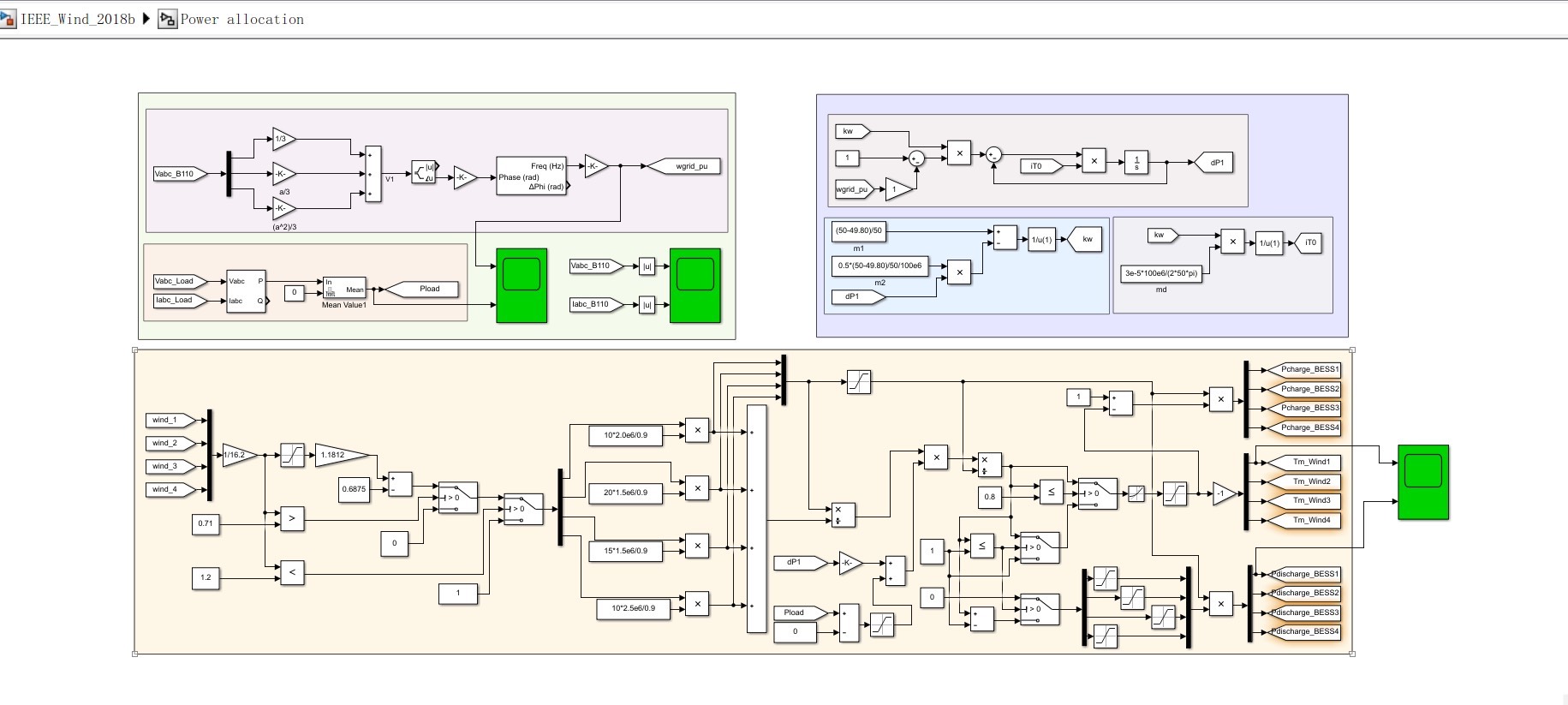Click the 10*2.5e6/0.9 constant block
The width and height of the screenshot is (1568, 705).
[634, 608]
